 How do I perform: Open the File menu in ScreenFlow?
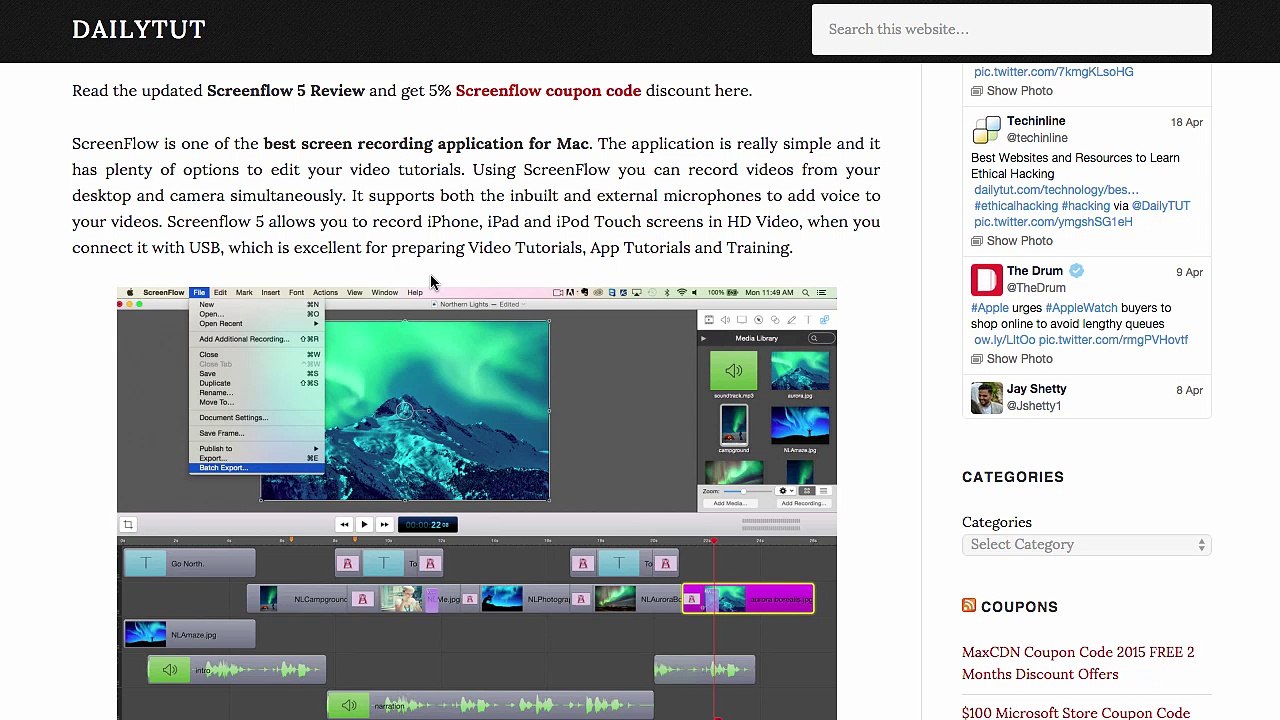tap(199, 293)
